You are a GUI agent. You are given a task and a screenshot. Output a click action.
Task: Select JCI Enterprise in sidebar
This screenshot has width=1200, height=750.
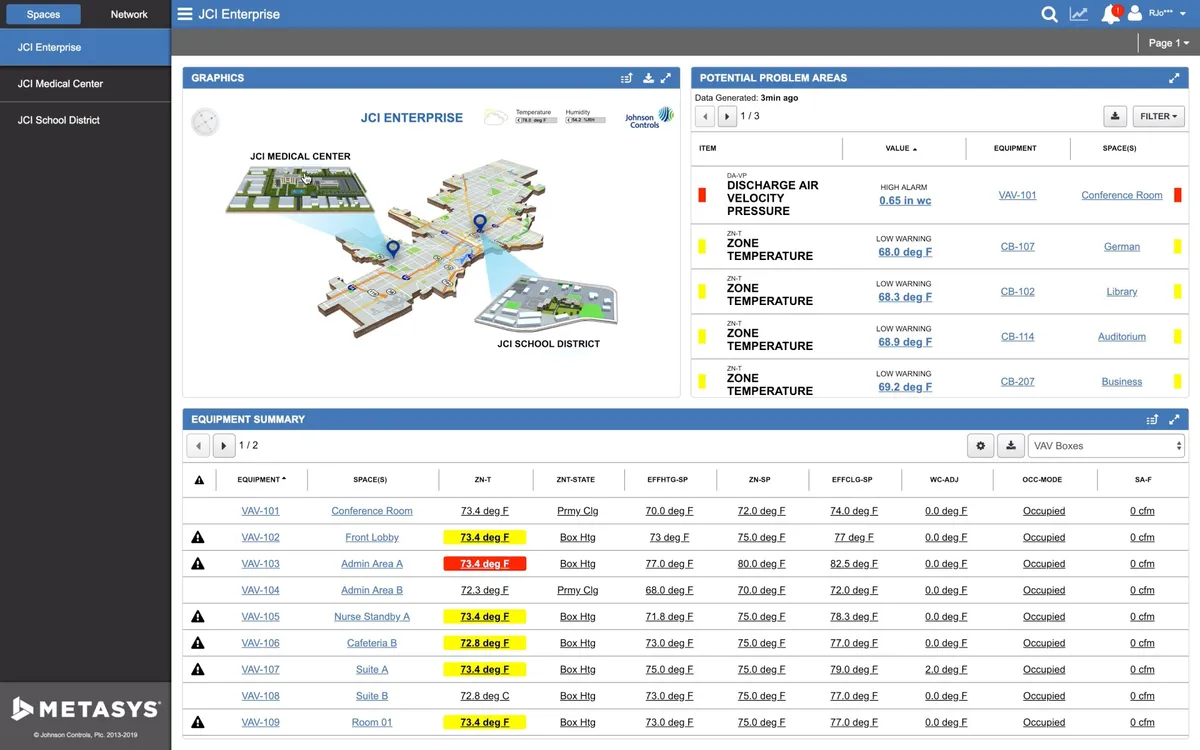point(85,47)
